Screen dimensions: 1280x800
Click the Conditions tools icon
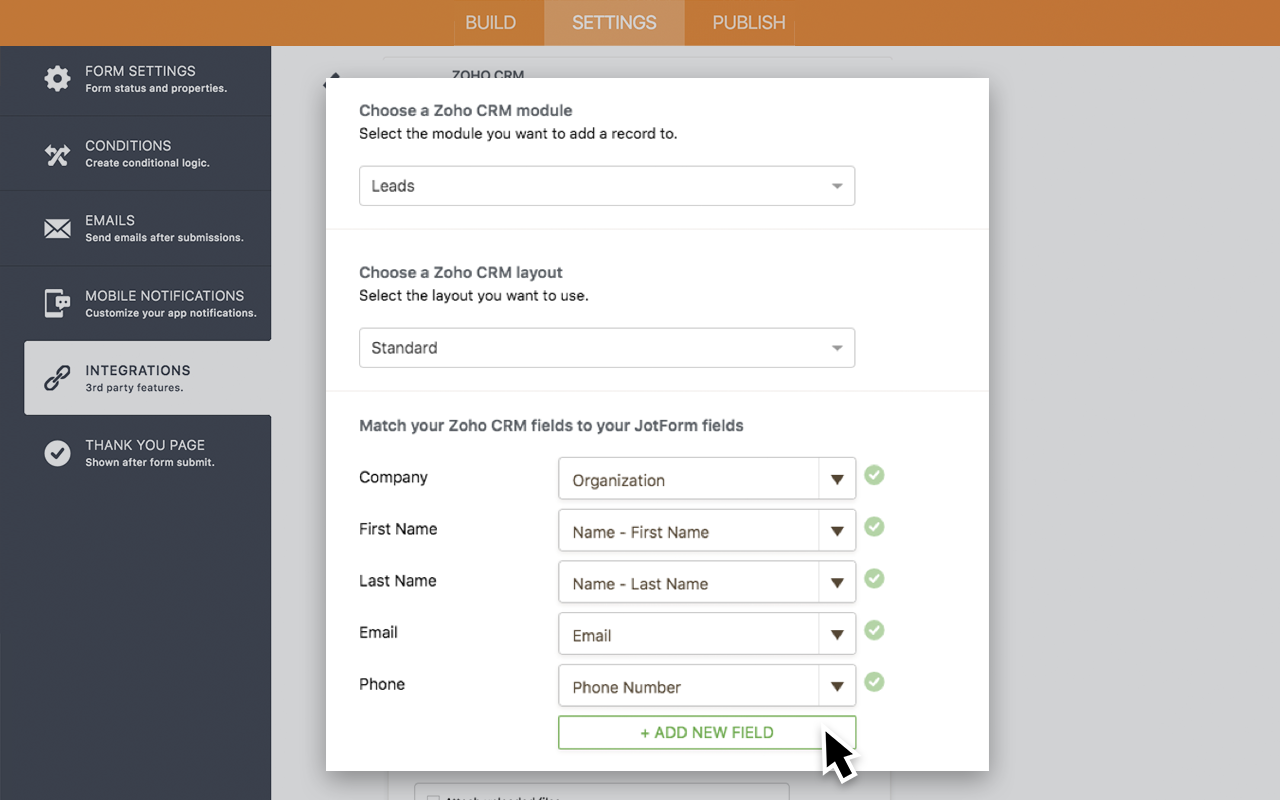click(x=58, y=154)
